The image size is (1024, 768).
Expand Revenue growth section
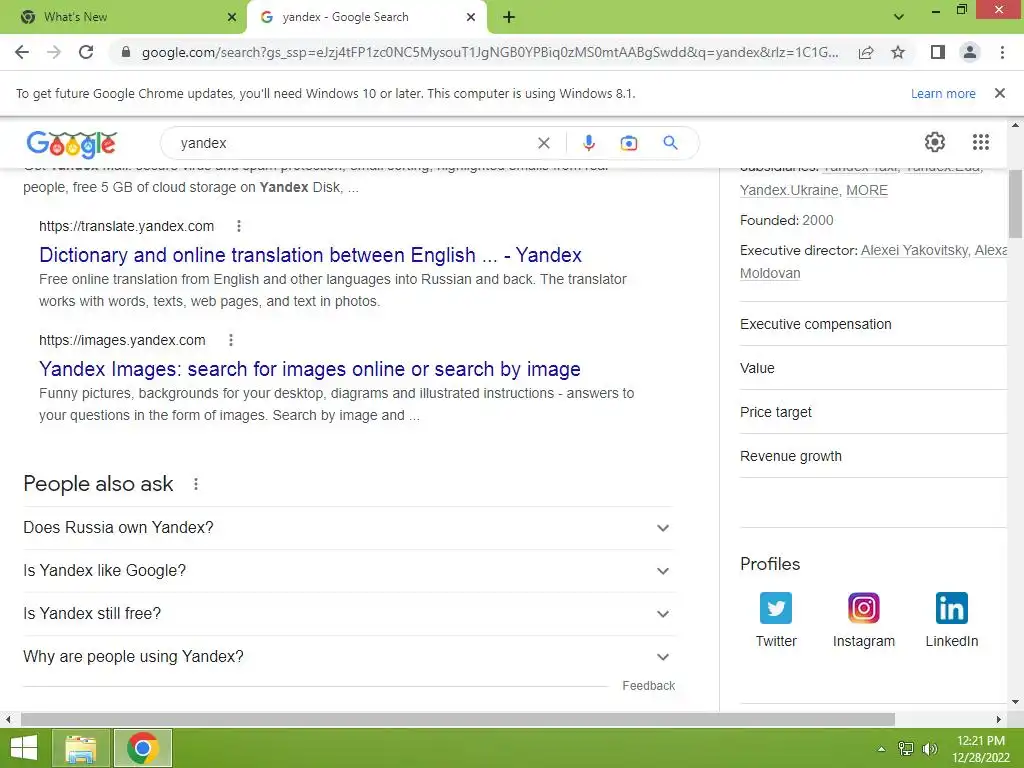tap(873, 456)
